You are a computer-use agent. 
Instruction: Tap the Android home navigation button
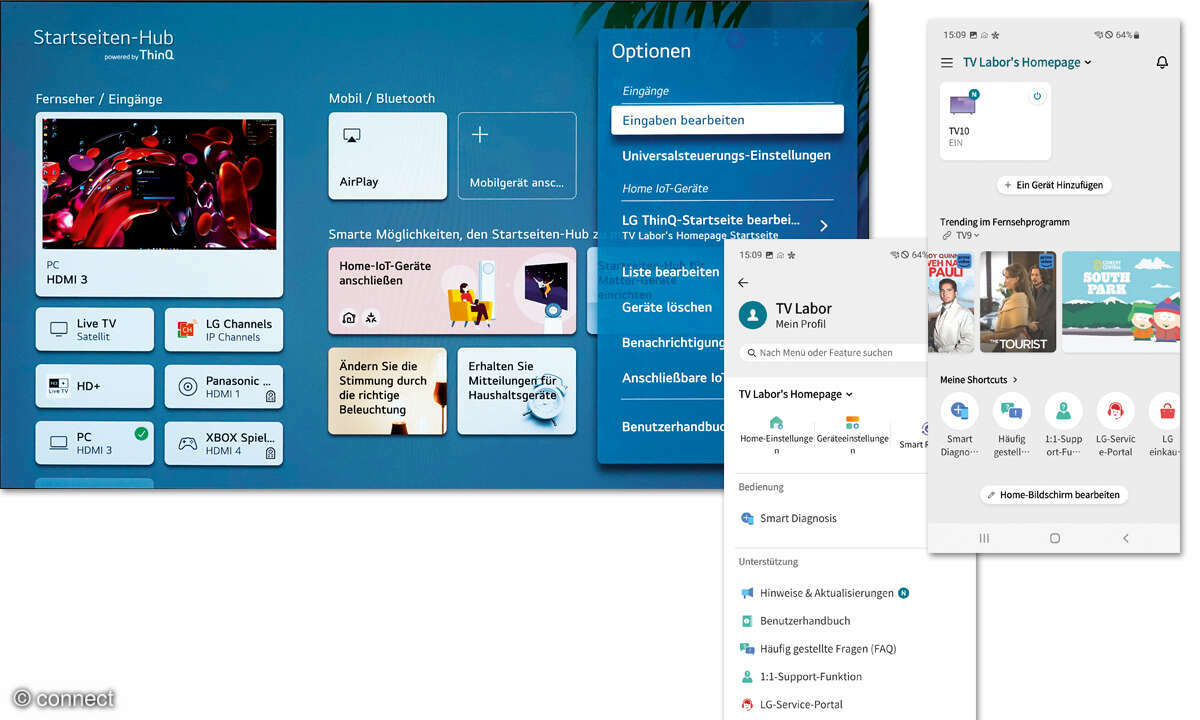click(x=1054, y=538)
